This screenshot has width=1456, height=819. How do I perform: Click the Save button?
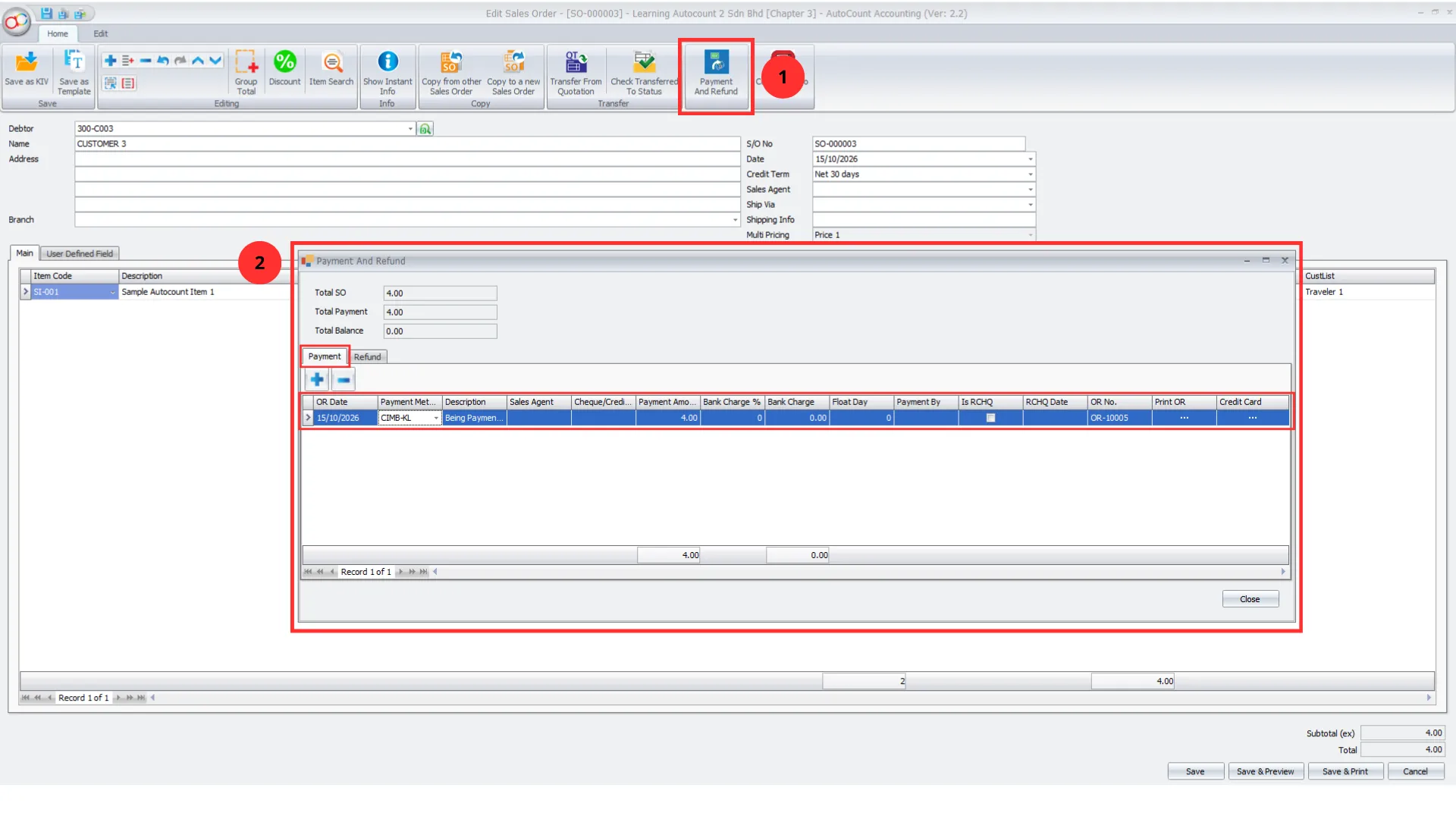click(1195, 771)
